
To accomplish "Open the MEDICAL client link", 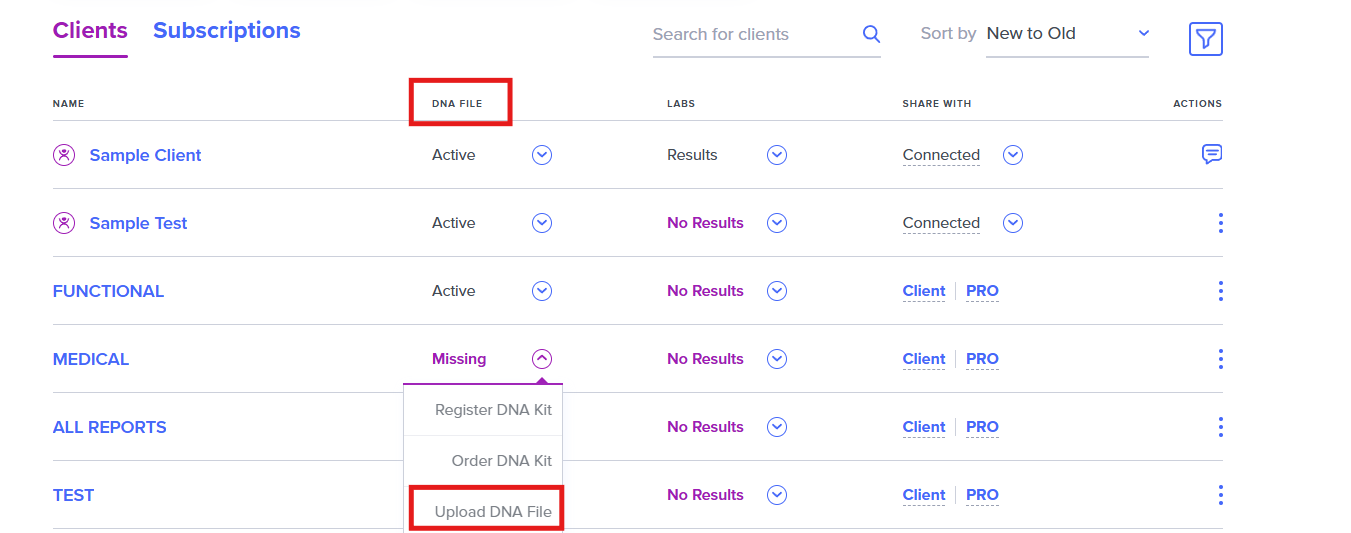I will tap(91, 359).
